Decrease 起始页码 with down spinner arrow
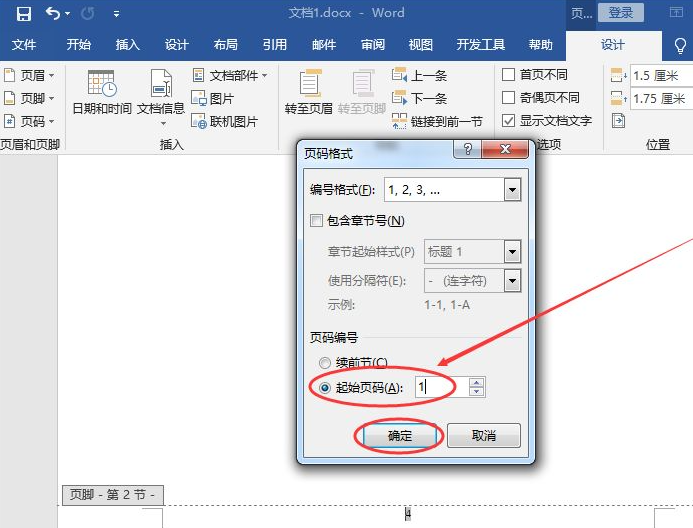The width and height of the screenshot is (693, 528). click(476, 391)
